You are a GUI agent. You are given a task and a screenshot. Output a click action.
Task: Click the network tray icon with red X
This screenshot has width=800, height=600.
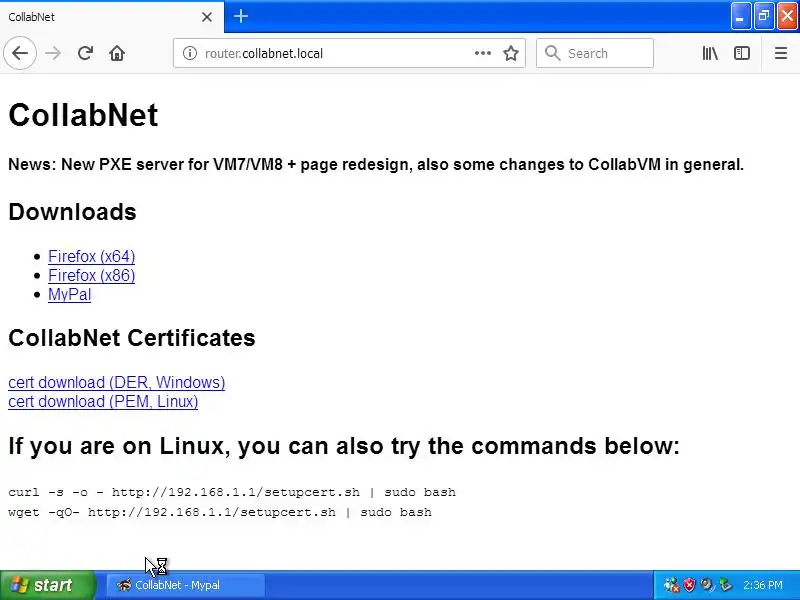(x=671, y=585)
